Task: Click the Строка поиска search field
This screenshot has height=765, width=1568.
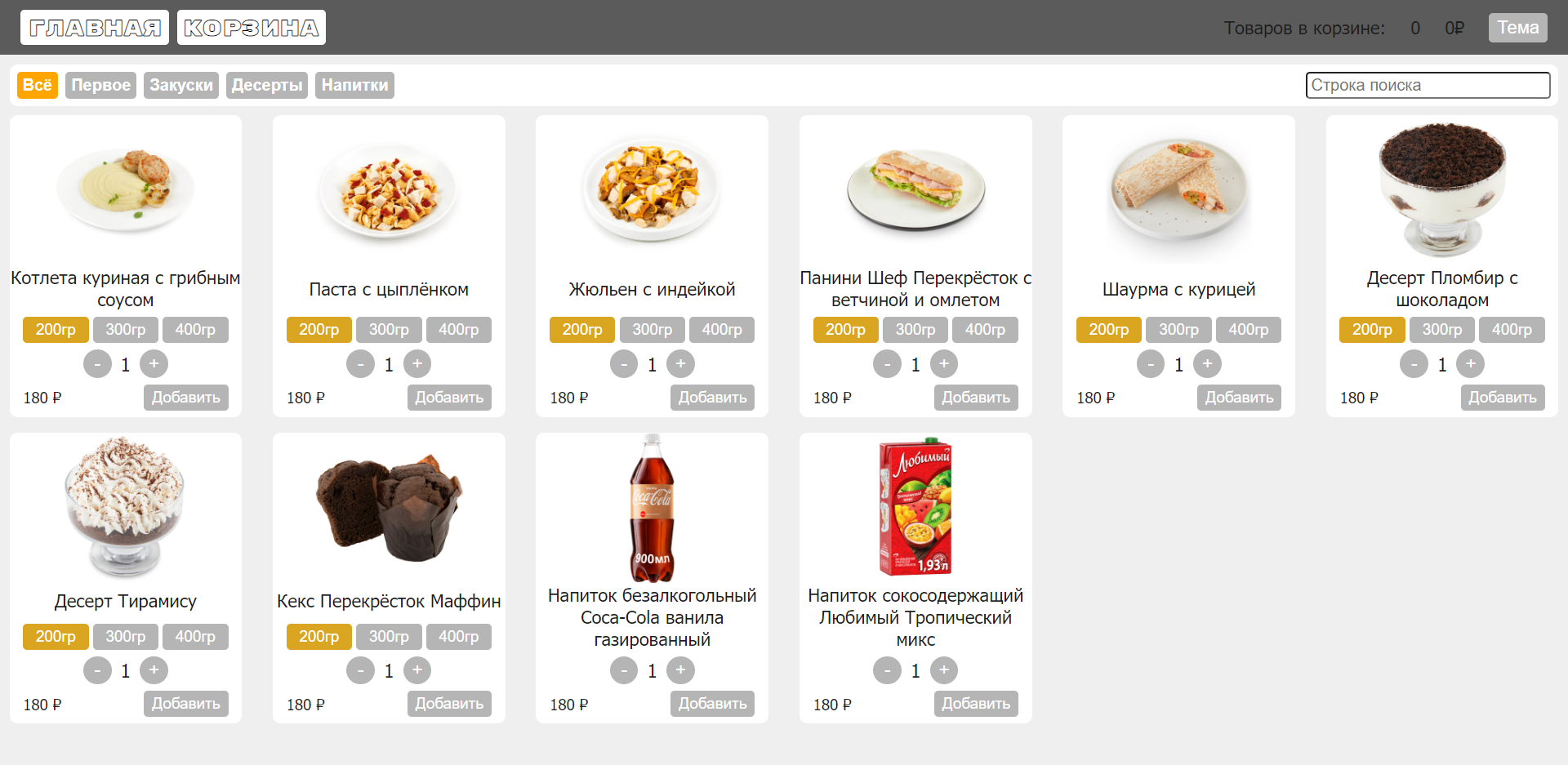Action: click(1428, 85)
